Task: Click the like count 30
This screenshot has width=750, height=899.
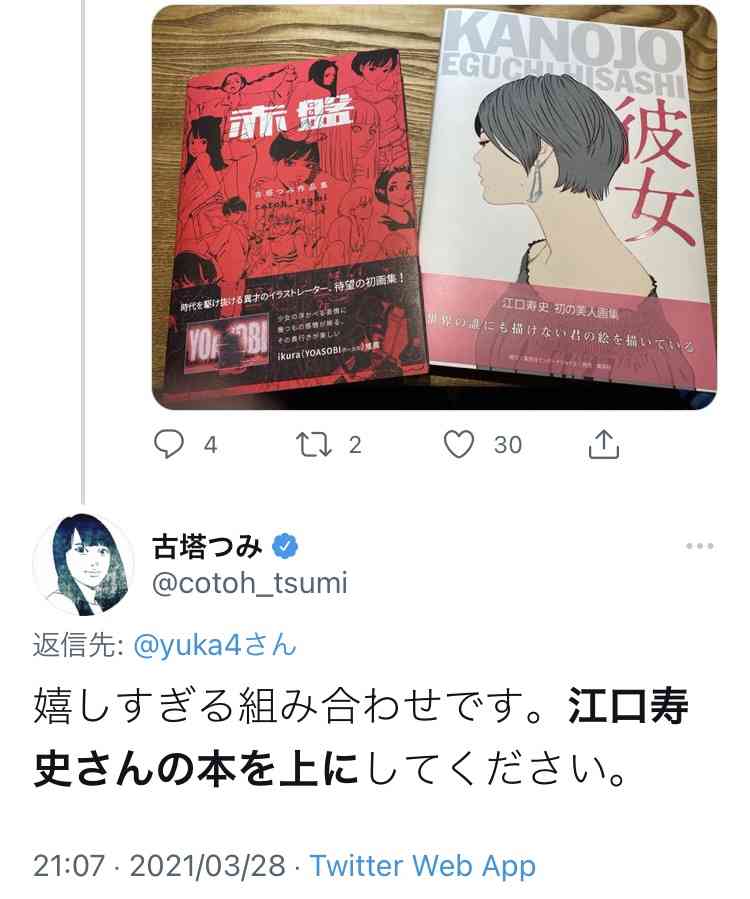Action: tap(508, 445)
